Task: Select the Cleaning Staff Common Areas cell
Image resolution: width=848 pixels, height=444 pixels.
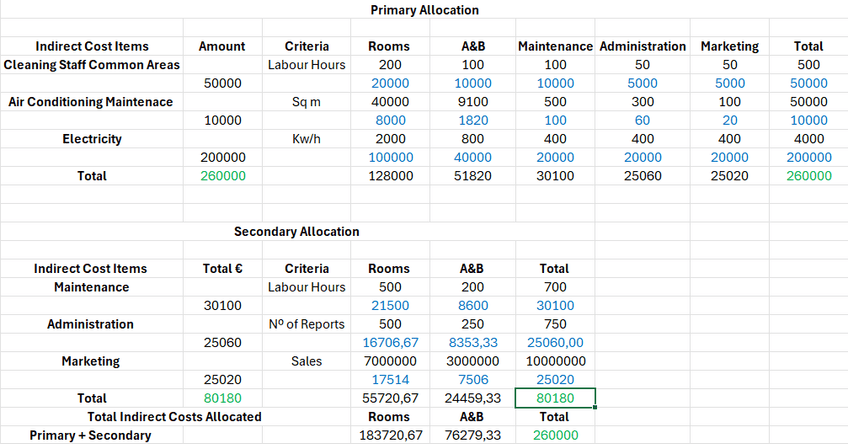Action: (91, 65)
